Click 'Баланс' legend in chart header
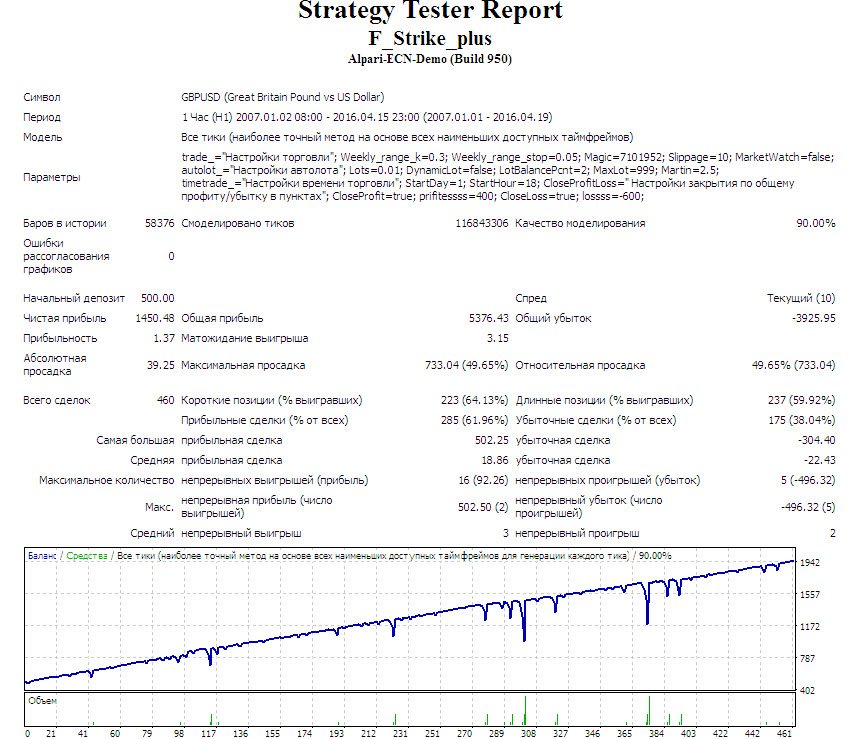Viewport: 848px width, 739px height. tap(42, 556)
